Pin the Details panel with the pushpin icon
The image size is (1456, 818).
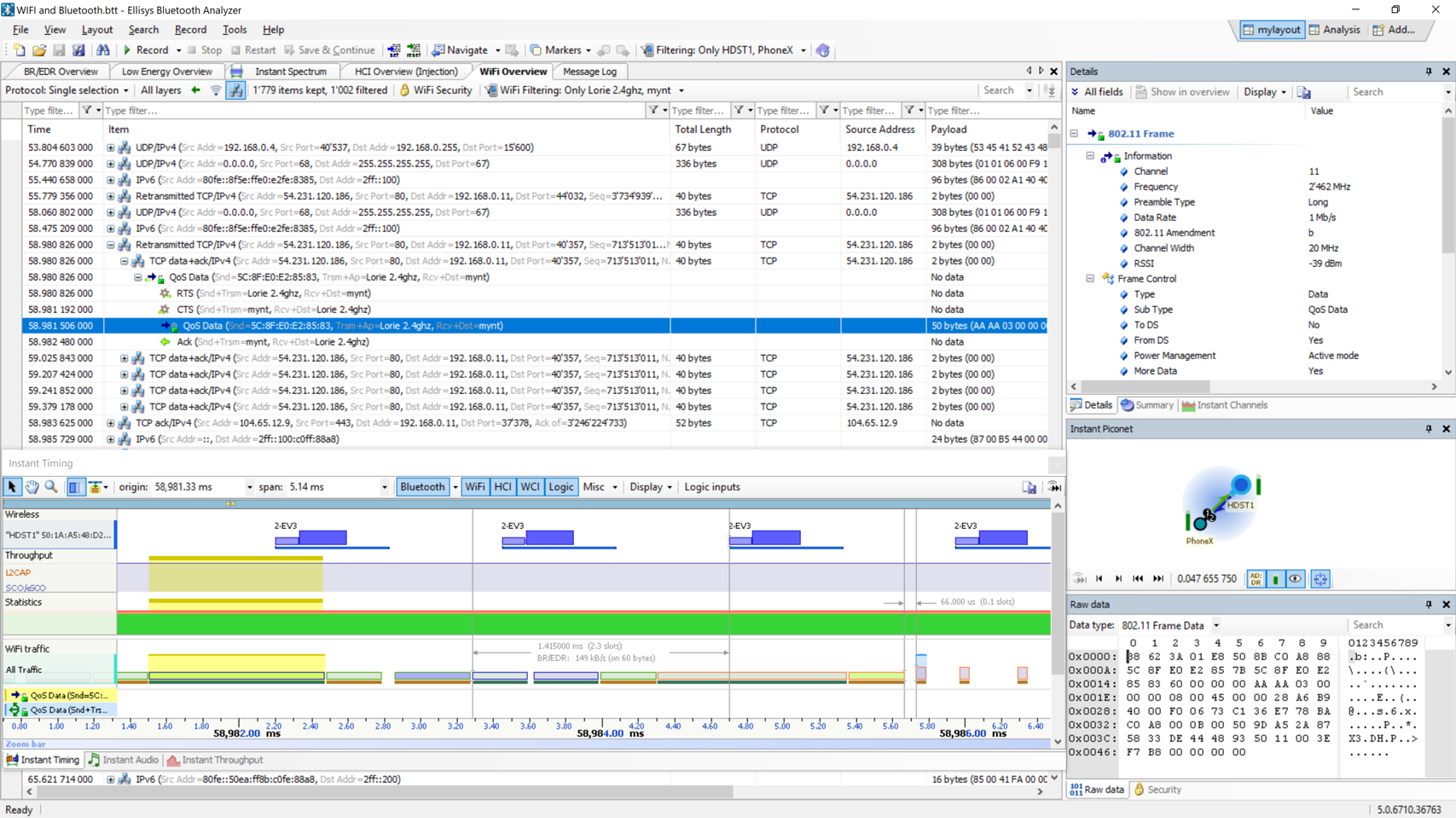coord(1429,72)
